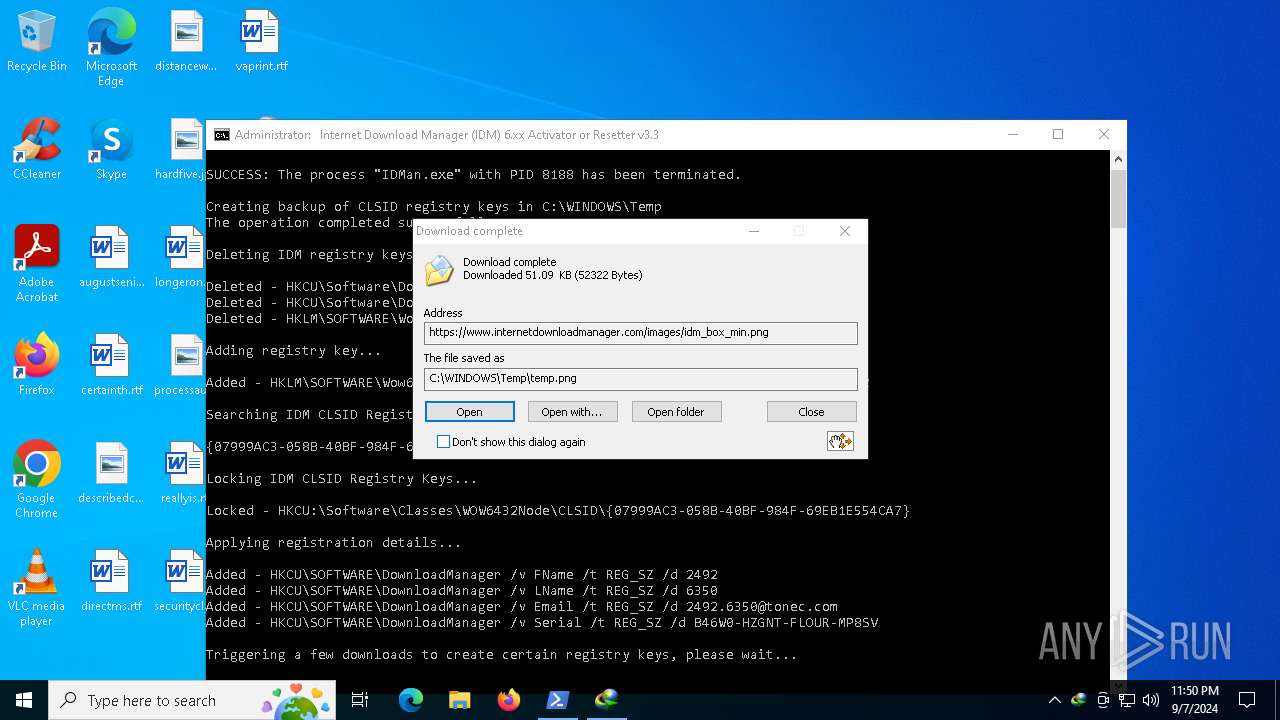This screenshot has height=720, width=1280.
Task: Open the notification center
Action: coord(1247,700)
